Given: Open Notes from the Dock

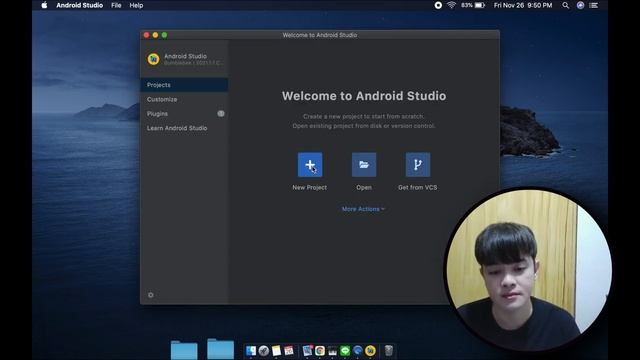Looking at the screenshot, I should pyautogui.click(x=276, y=351).
